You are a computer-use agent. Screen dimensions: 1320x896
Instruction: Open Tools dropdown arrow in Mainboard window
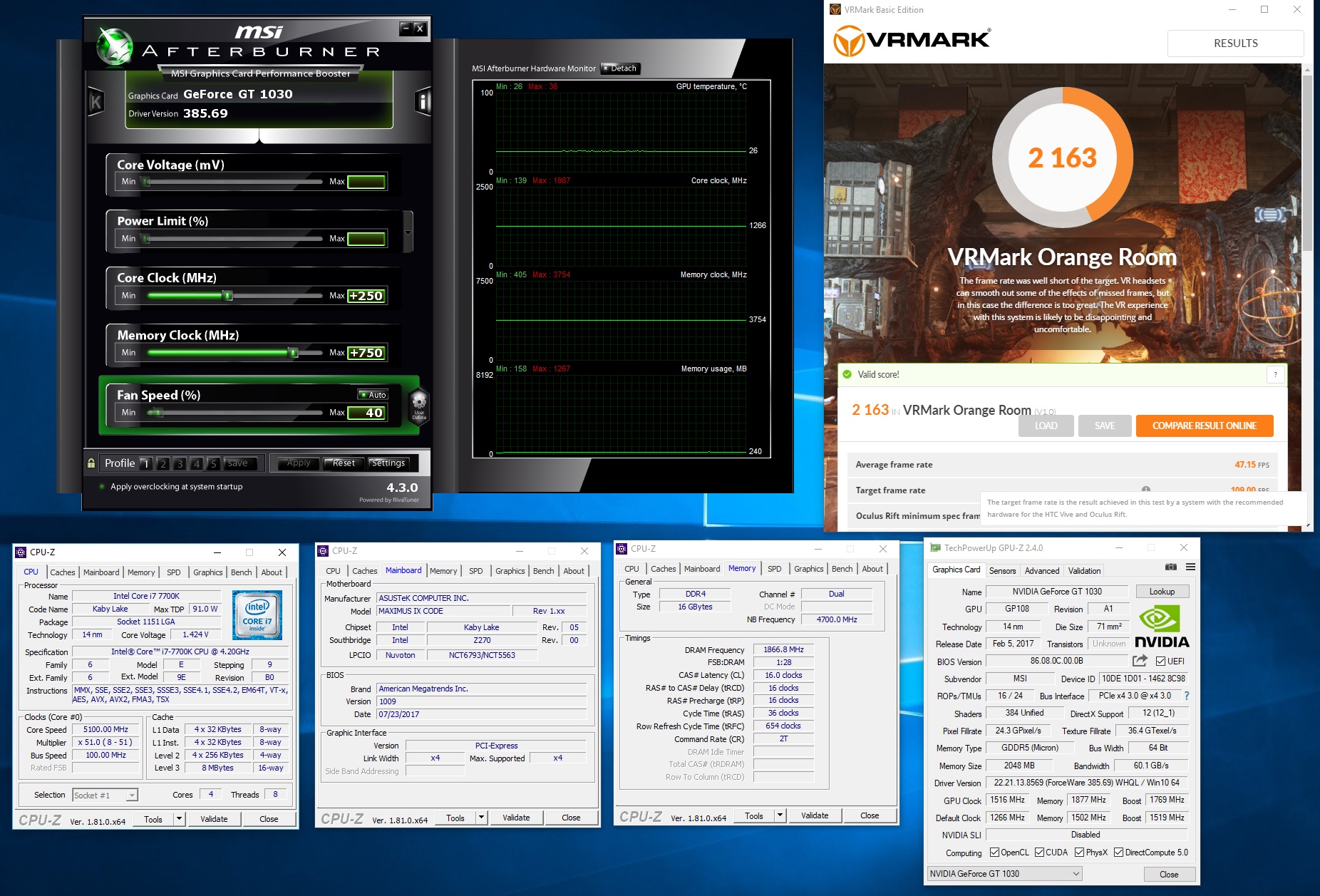coord(482,818)
